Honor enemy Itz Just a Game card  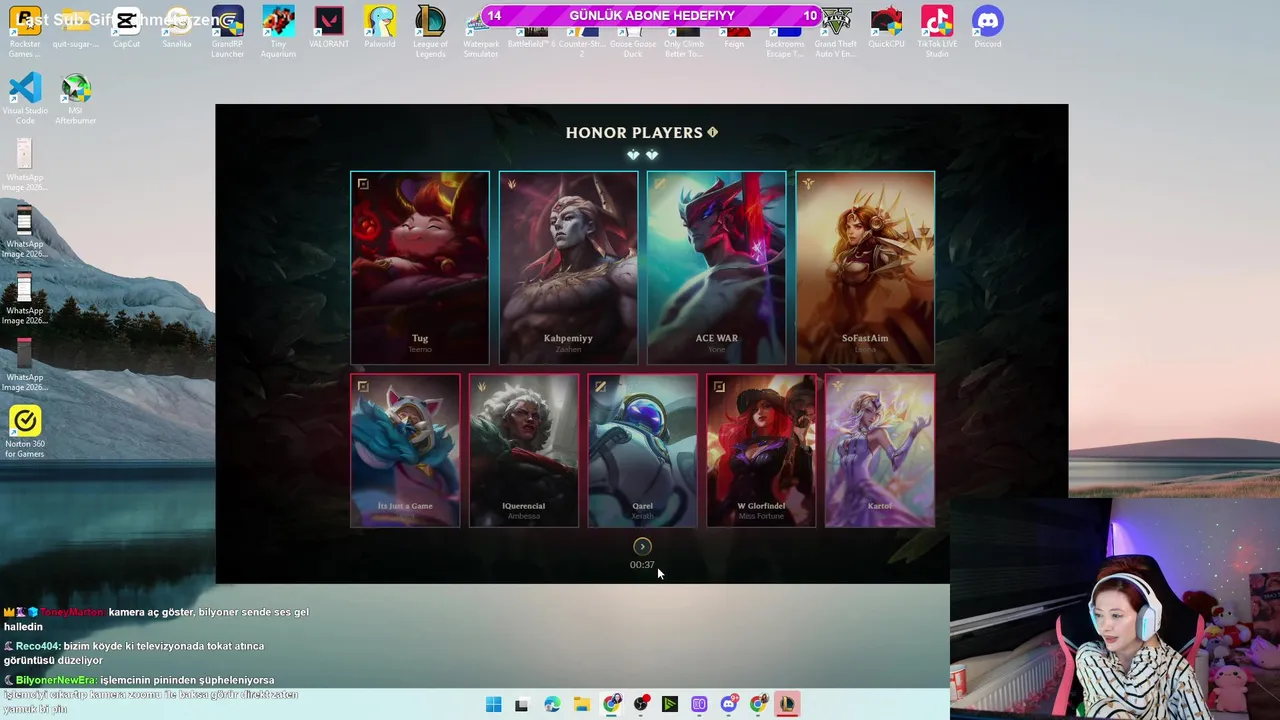(x=405, y=450)
